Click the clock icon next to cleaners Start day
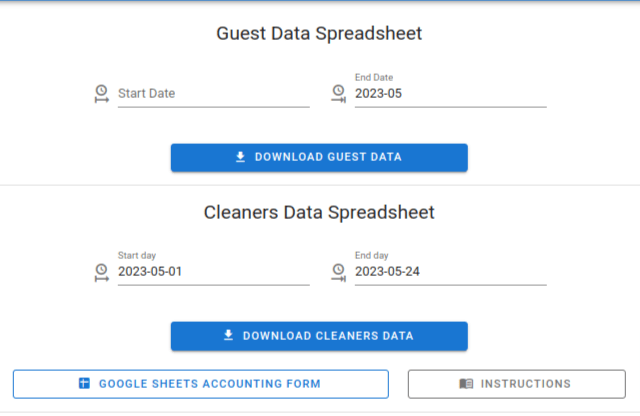The image size is (640, 416). pos(101,271)
